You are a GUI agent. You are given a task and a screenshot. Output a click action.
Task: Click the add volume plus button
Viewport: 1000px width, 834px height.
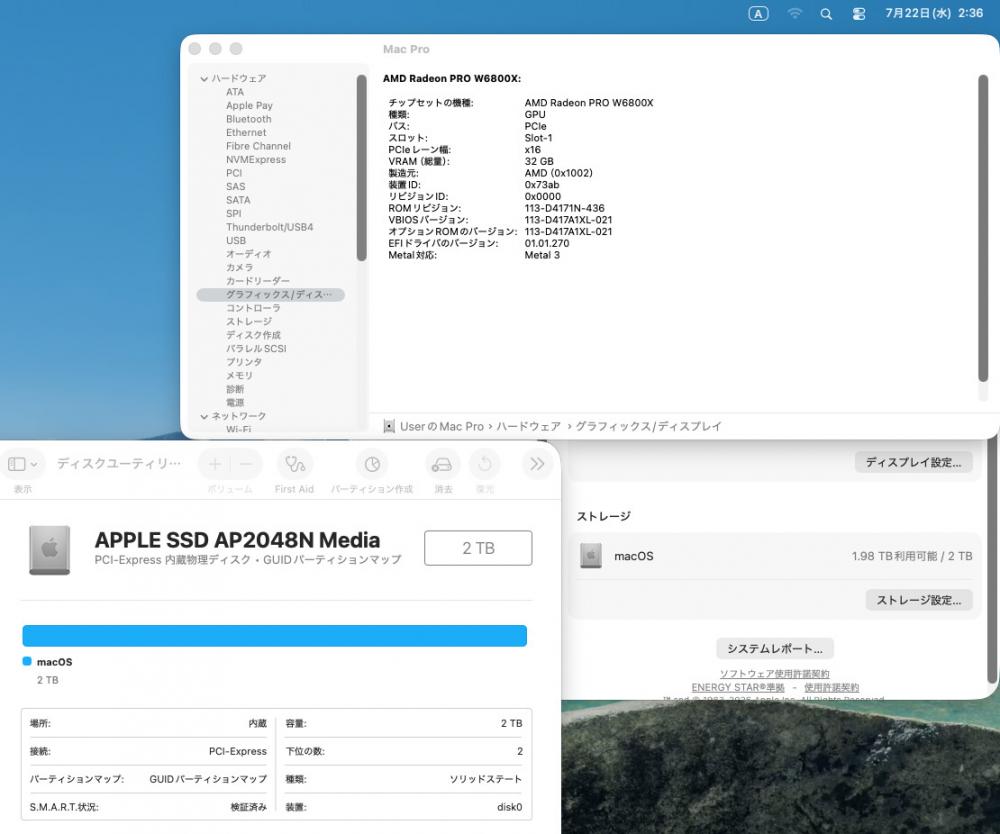215,464
